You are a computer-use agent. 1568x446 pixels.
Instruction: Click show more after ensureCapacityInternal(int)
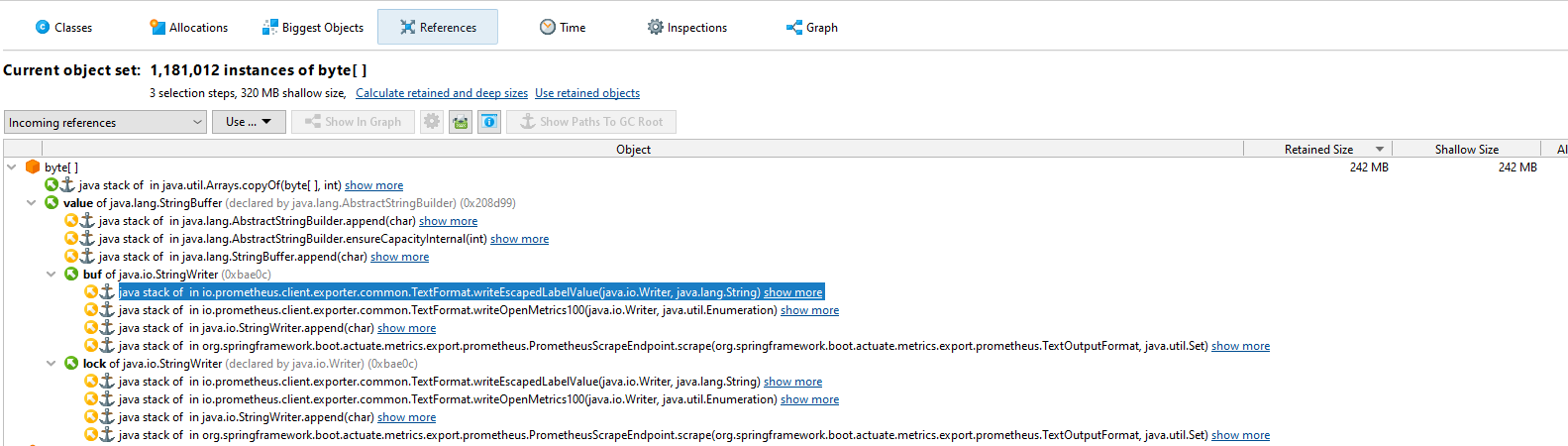pyautogui.click(x=519, y=239)
